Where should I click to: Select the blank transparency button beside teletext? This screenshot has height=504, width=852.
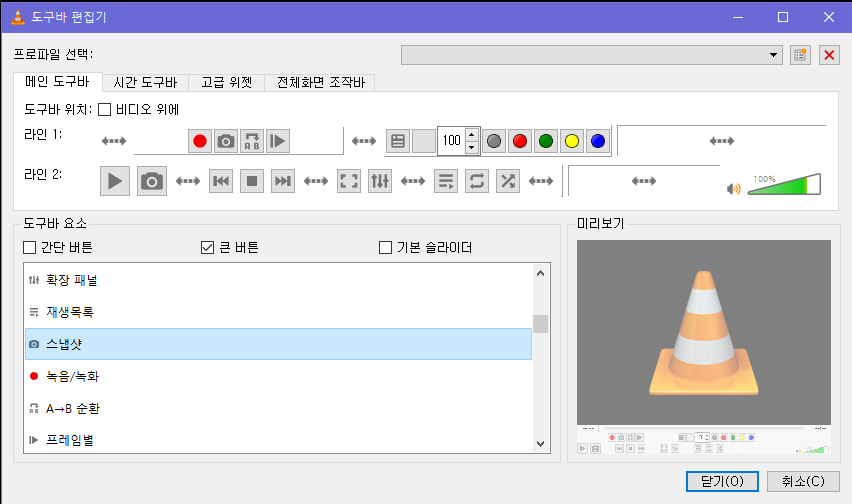[x=424, y=141]
